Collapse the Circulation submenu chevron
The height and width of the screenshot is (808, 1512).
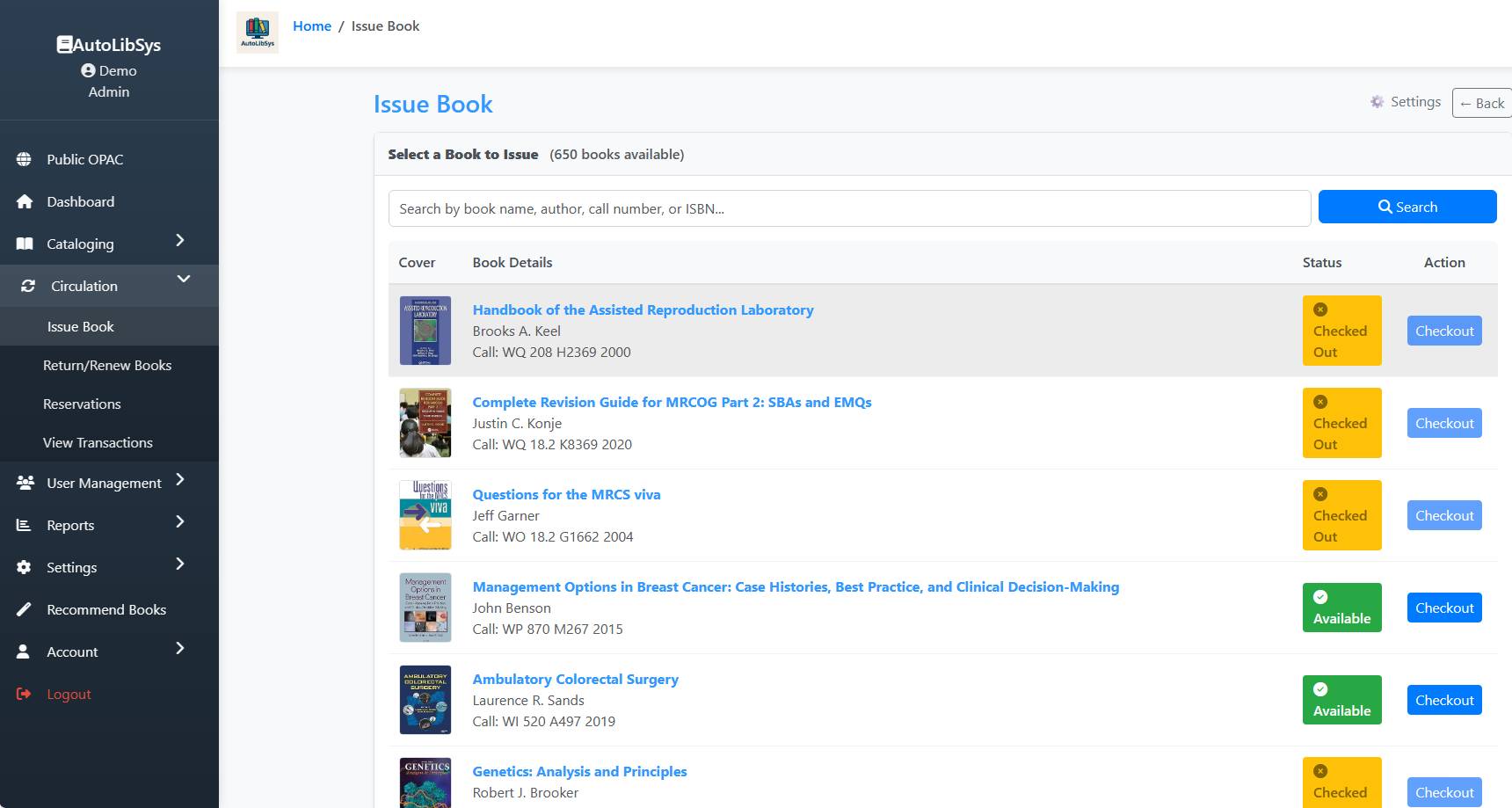184,280
